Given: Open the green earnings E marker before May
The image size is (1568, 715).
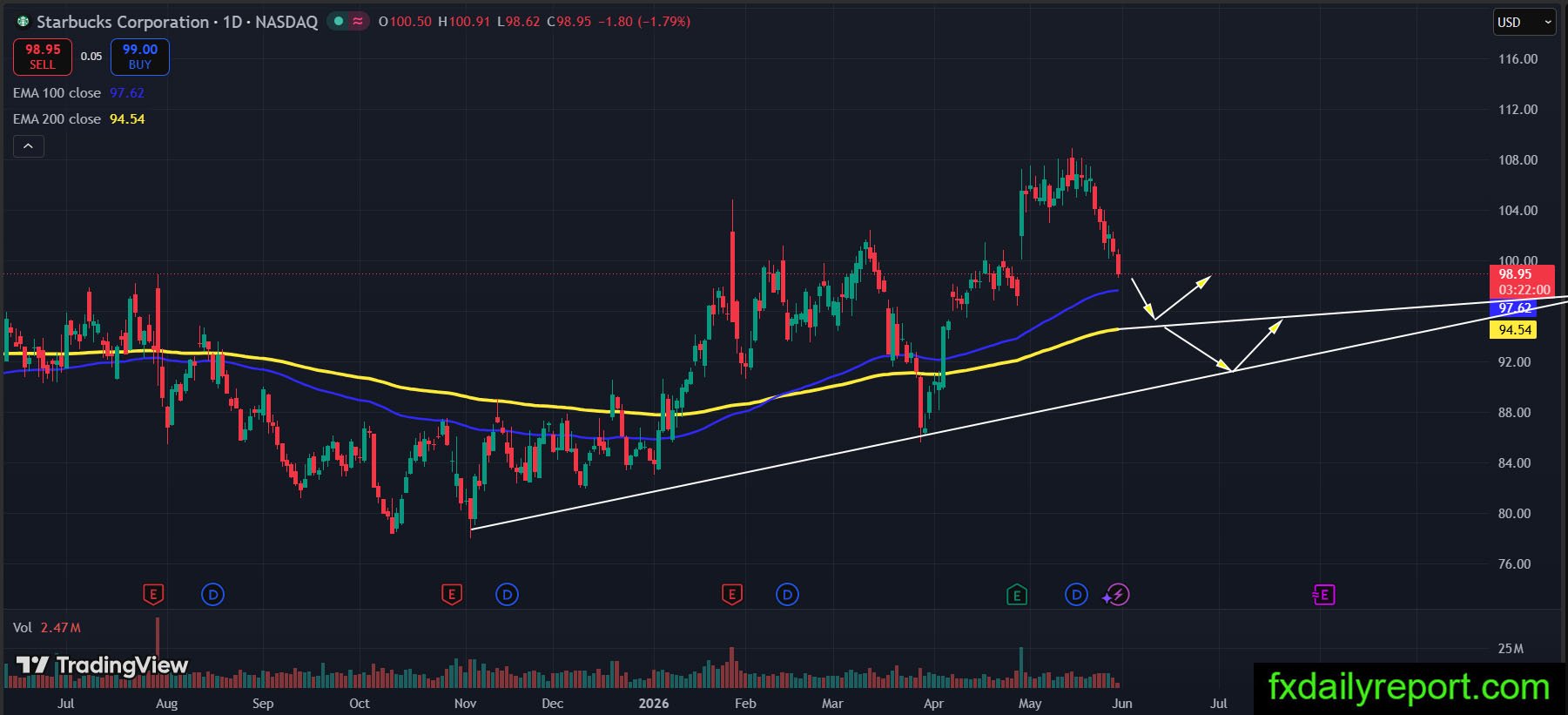Looking at the screenshot, I should pyautogui.click(x=1016, y=595).
